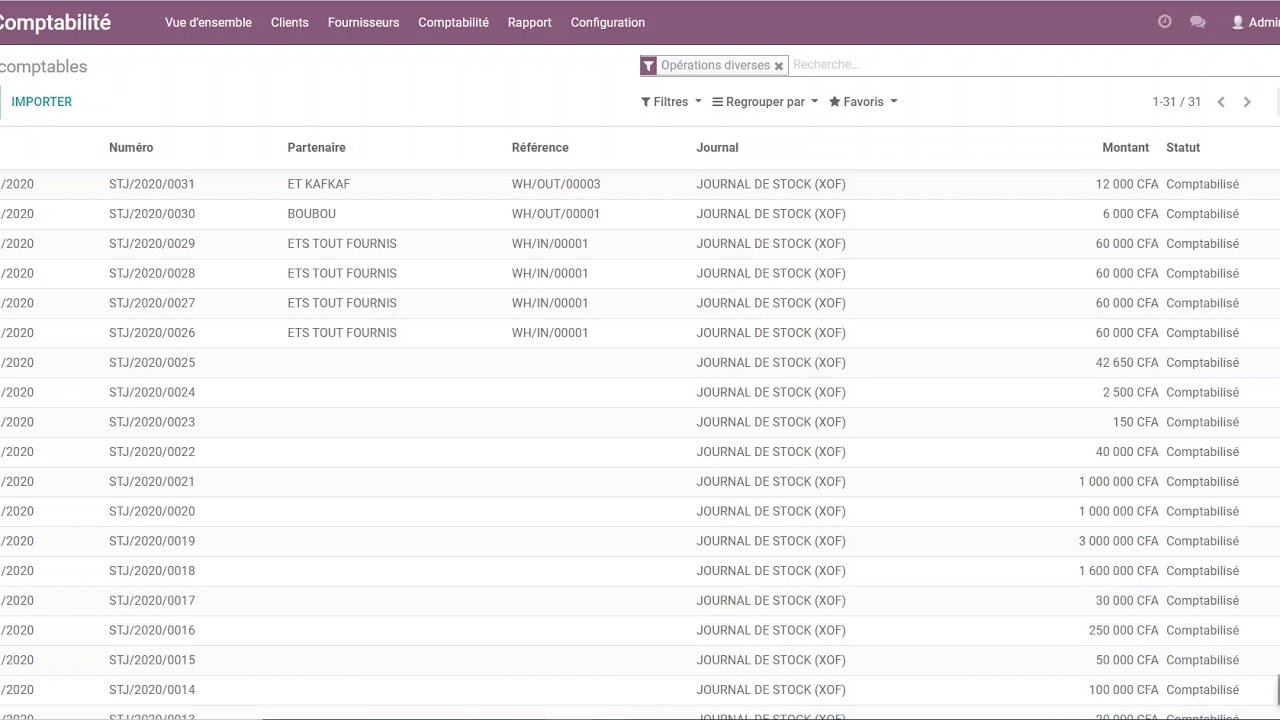Click the 50 000 CFA amount
This screenshot has height=720, width=1280.
pos(1127,660)
